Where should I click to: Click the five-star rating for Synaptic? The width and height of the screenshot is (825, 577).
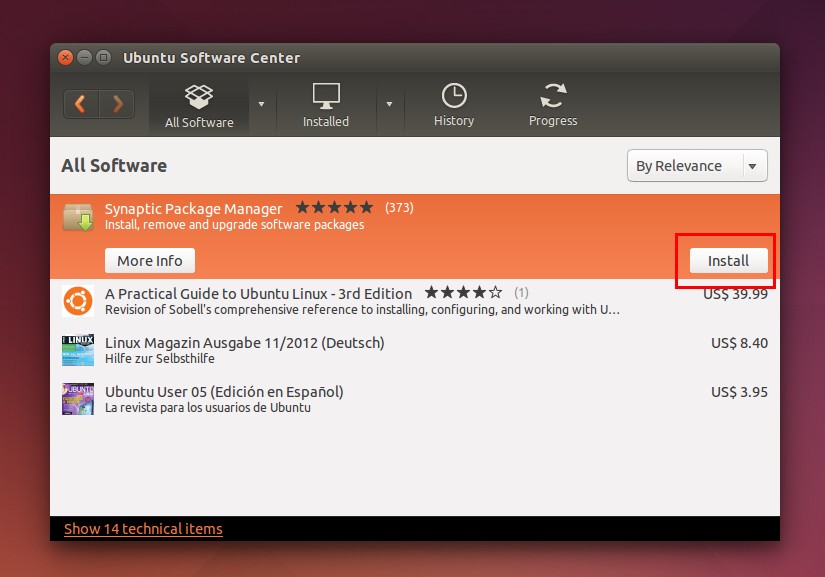pyautogui.click(x=335, y=207)
